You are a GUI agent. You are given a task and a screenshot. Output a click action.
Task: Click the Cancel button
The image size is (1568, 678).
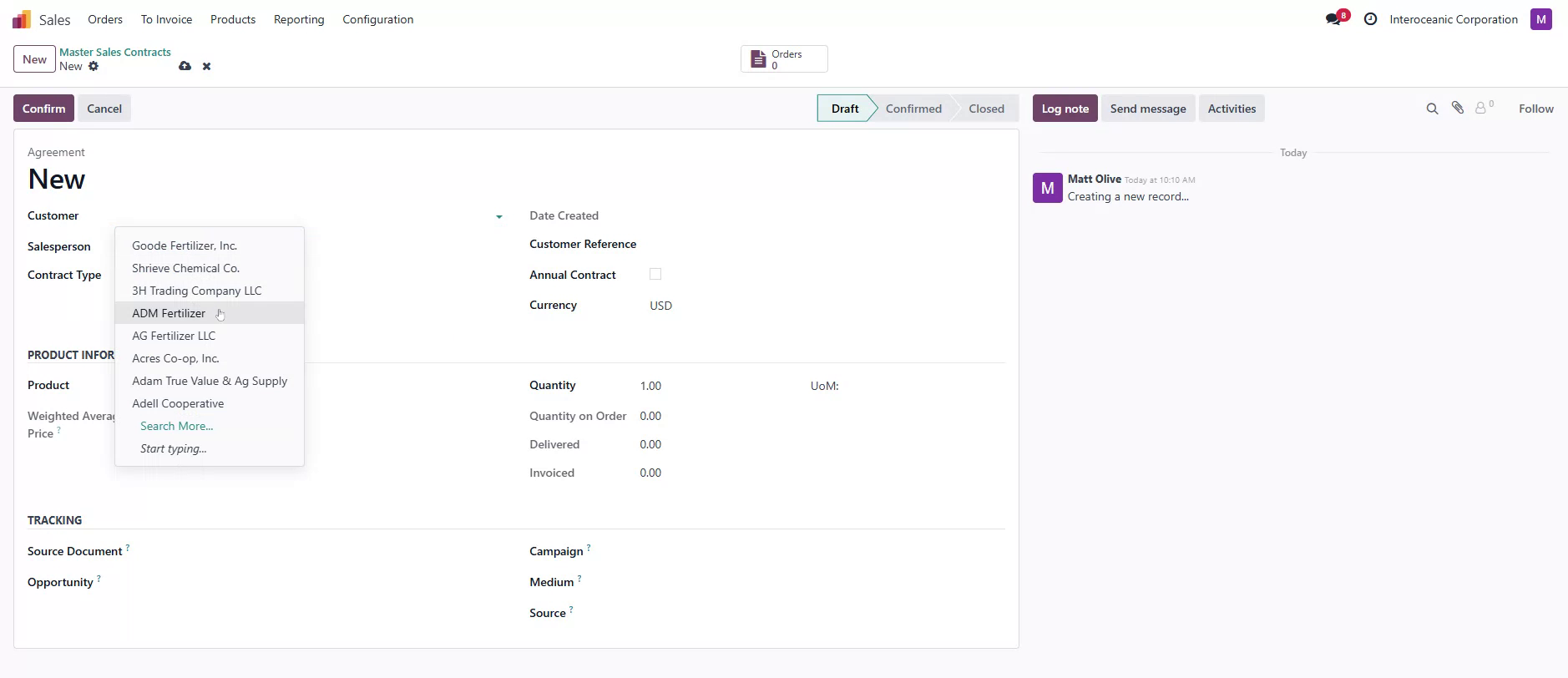point(104,109)
